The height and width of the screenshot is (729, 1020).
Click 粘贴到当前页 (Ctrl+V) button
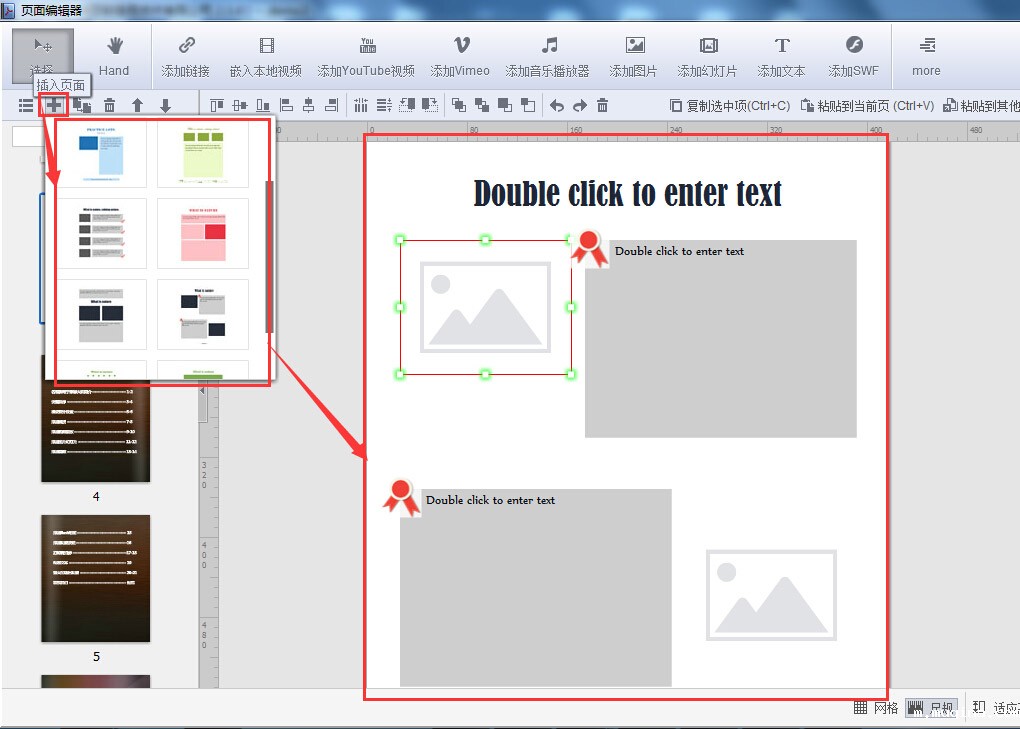[x=867, y=105]
